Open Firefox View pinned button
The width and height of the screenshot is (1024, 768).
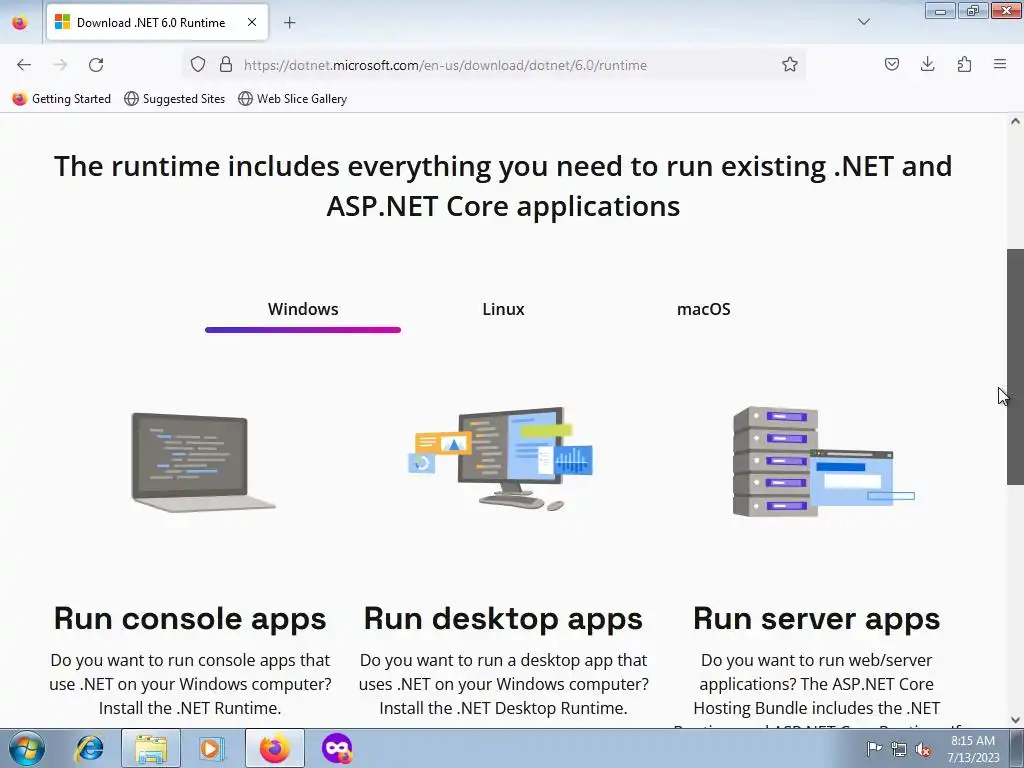tap(20, 23)
